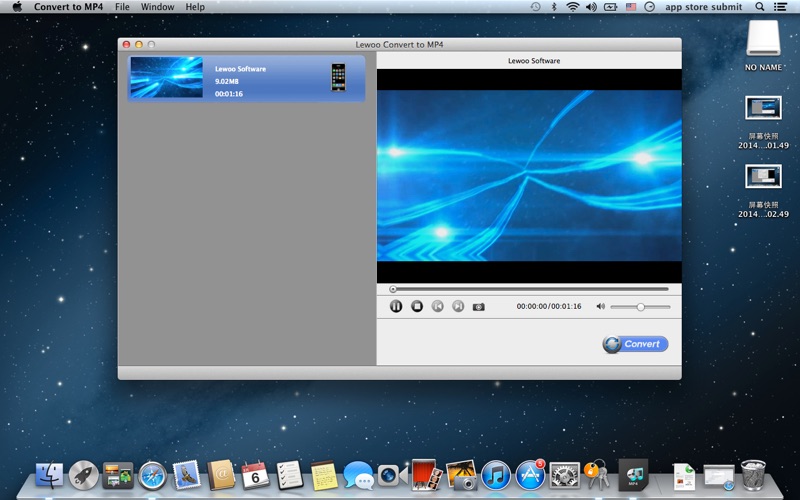The height and width of the screenshot is (500, 800).
Task: Open iPhoto from the dock
Action: point(461,476)
